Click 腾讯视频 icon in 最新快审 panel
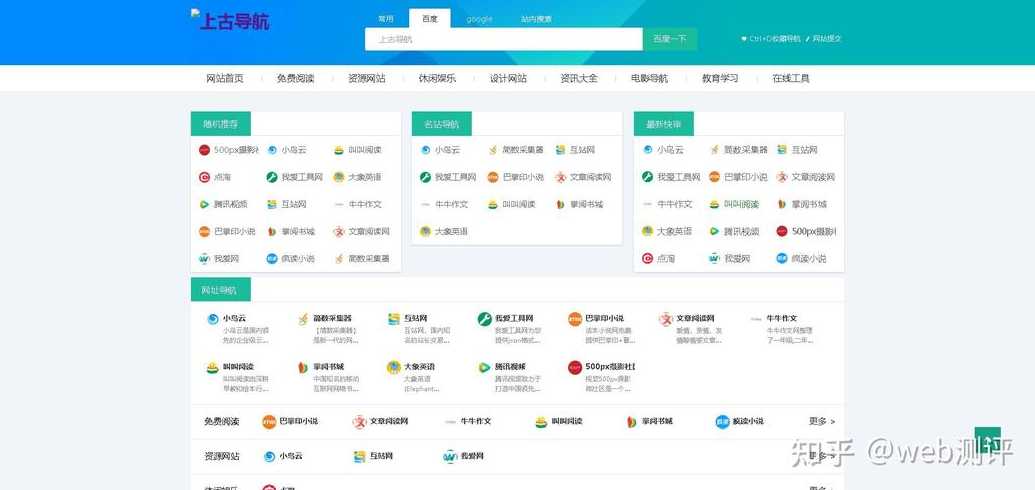This screenshot has width=1035, height=490. click(x=715, y=231)
